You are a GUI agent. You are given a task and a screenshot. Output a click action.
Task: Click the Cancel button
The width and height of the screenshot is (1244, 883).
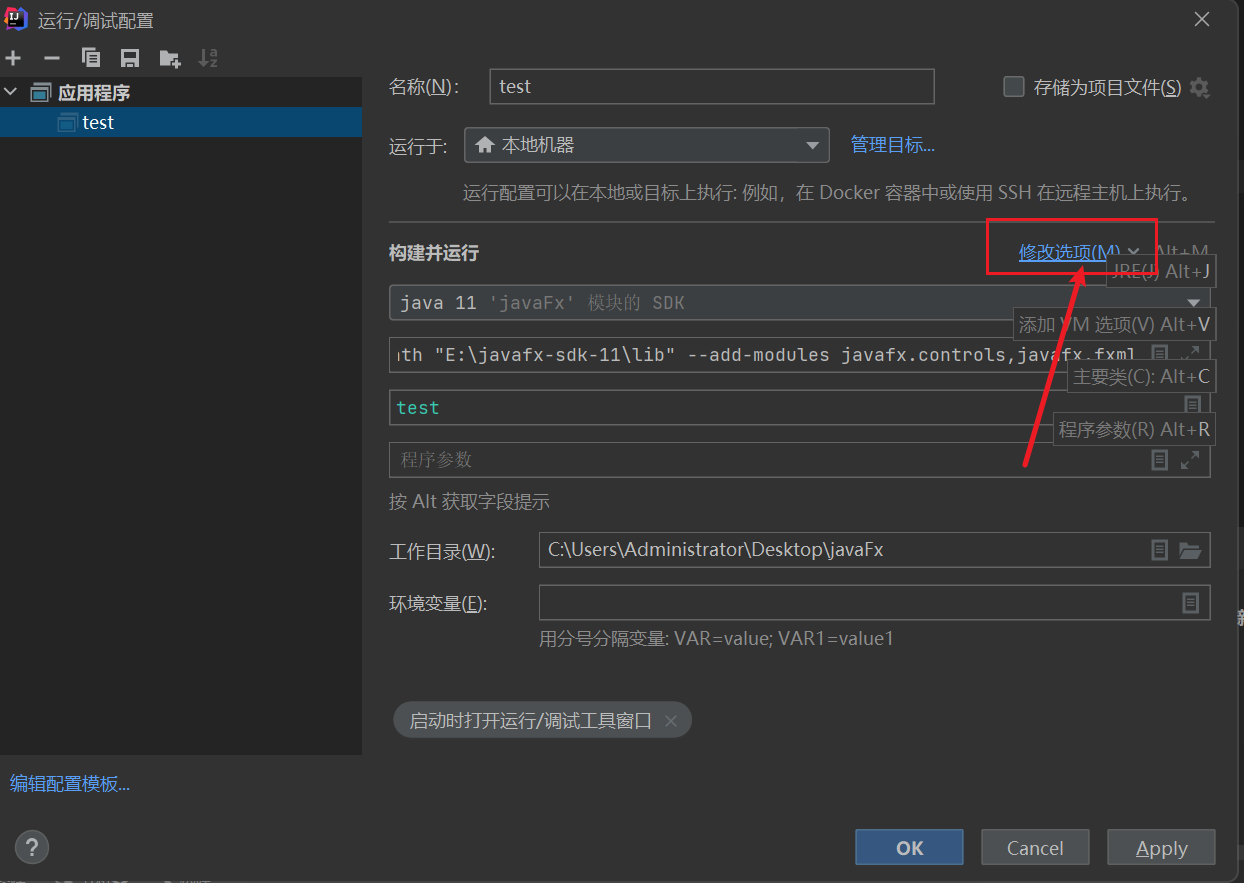tap(1035, 847)
